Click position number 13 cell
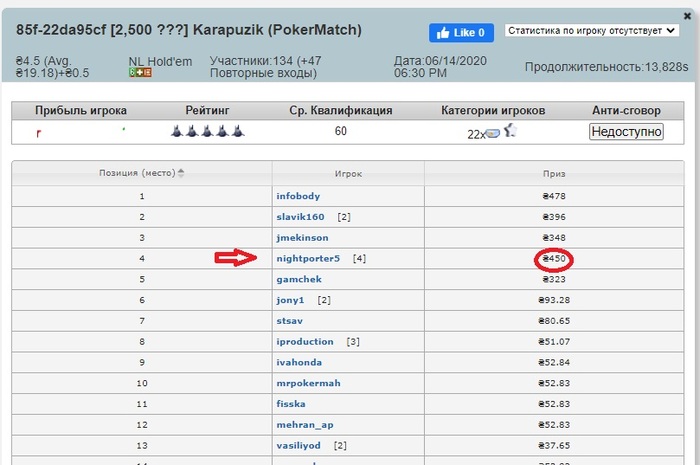700x465 pixels. coord(142,445)
